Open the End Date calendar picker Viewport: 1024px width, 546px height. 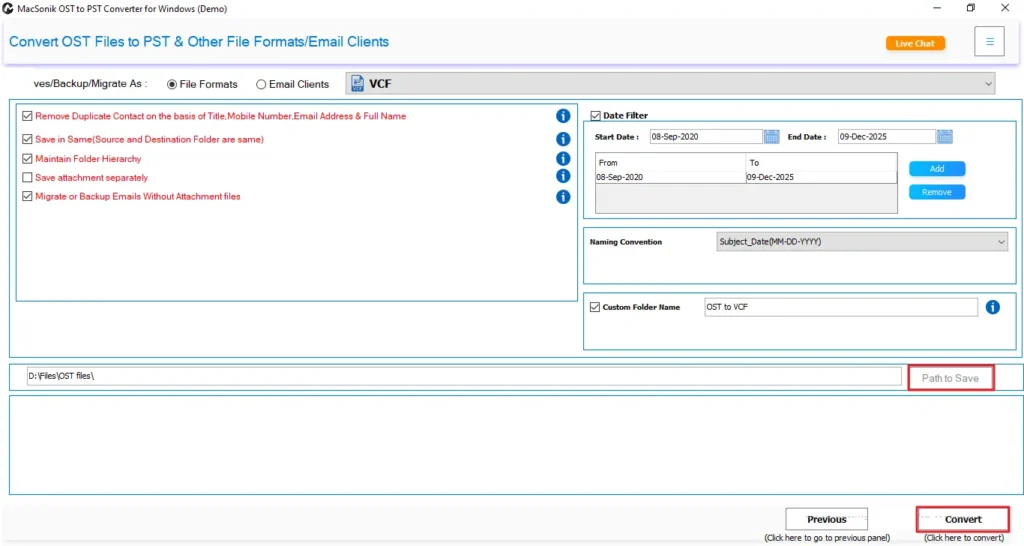pos(945,137)
